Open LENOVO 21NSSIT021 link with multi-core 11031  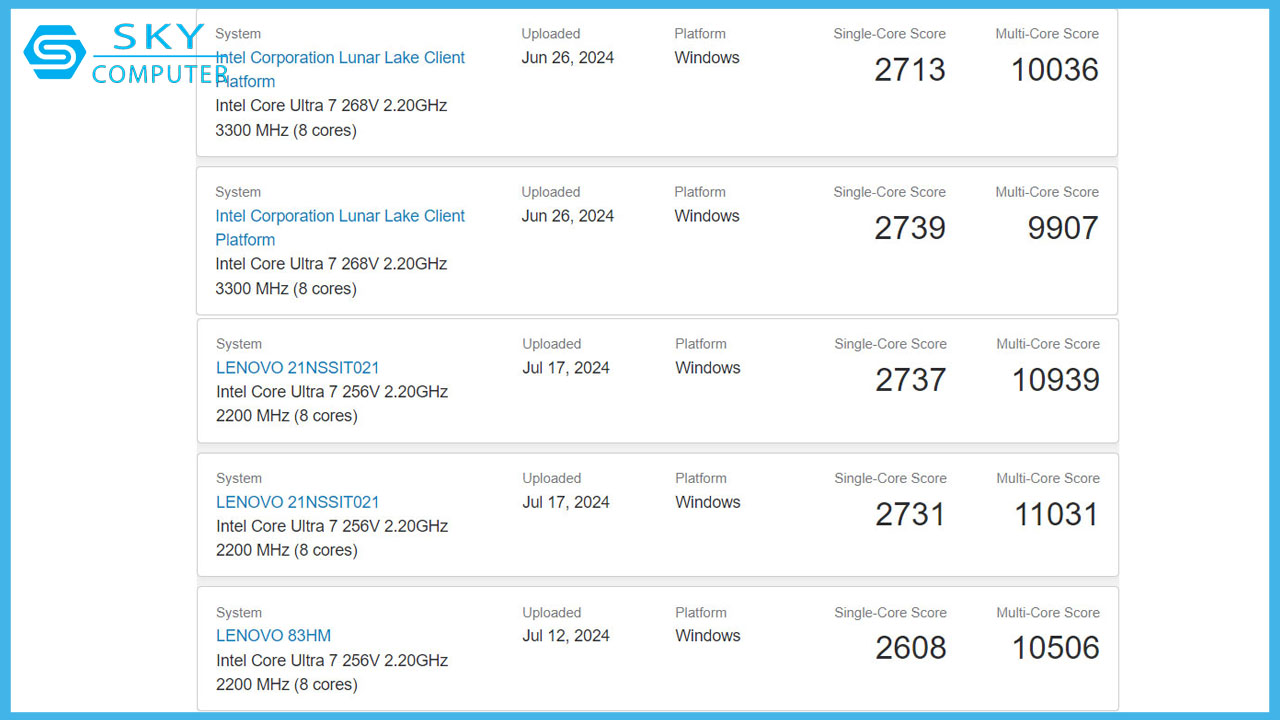[x=298, y=502]
